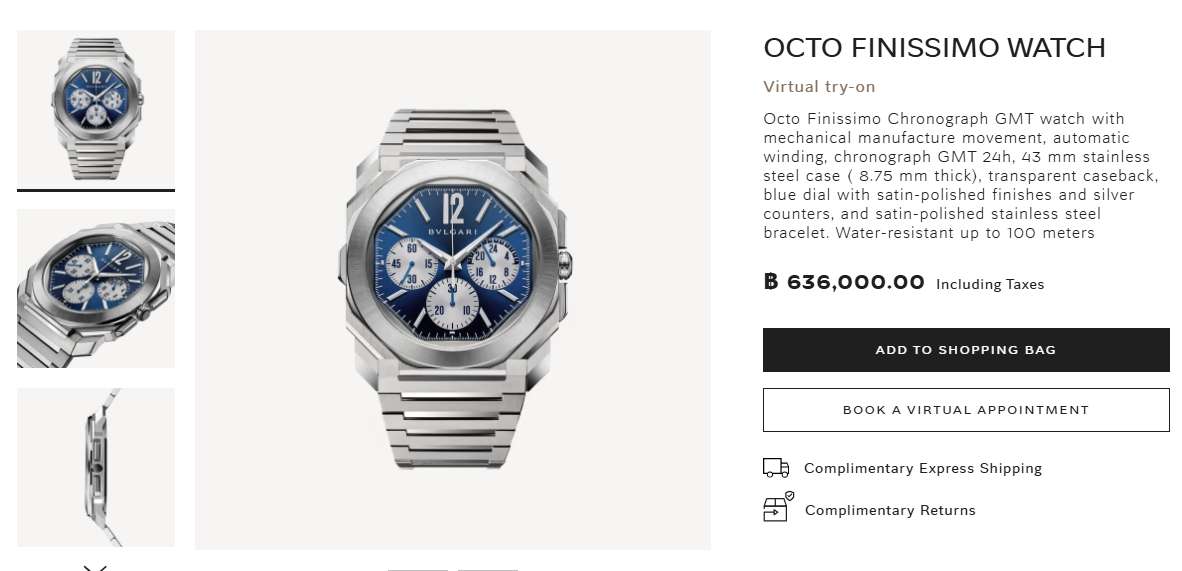Screen dimensions: 1182x571
Task: Click the returns box icon
Action: pyautogui.click(x=777, y=508)
